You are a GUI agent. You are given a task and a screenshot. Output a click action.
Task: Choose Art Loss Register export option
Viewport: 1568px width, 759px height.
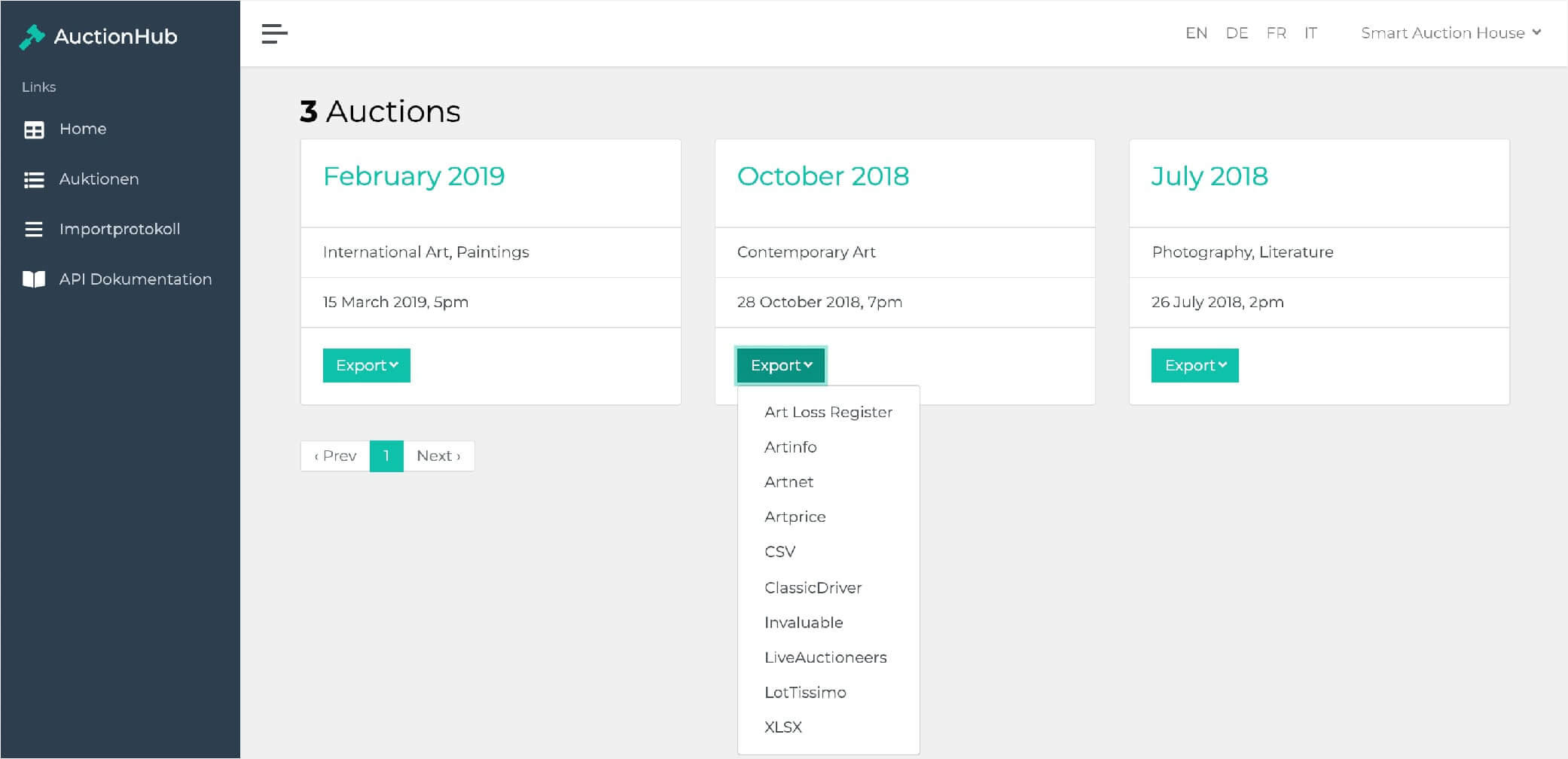pyautogui.click(x=828, y=412)
